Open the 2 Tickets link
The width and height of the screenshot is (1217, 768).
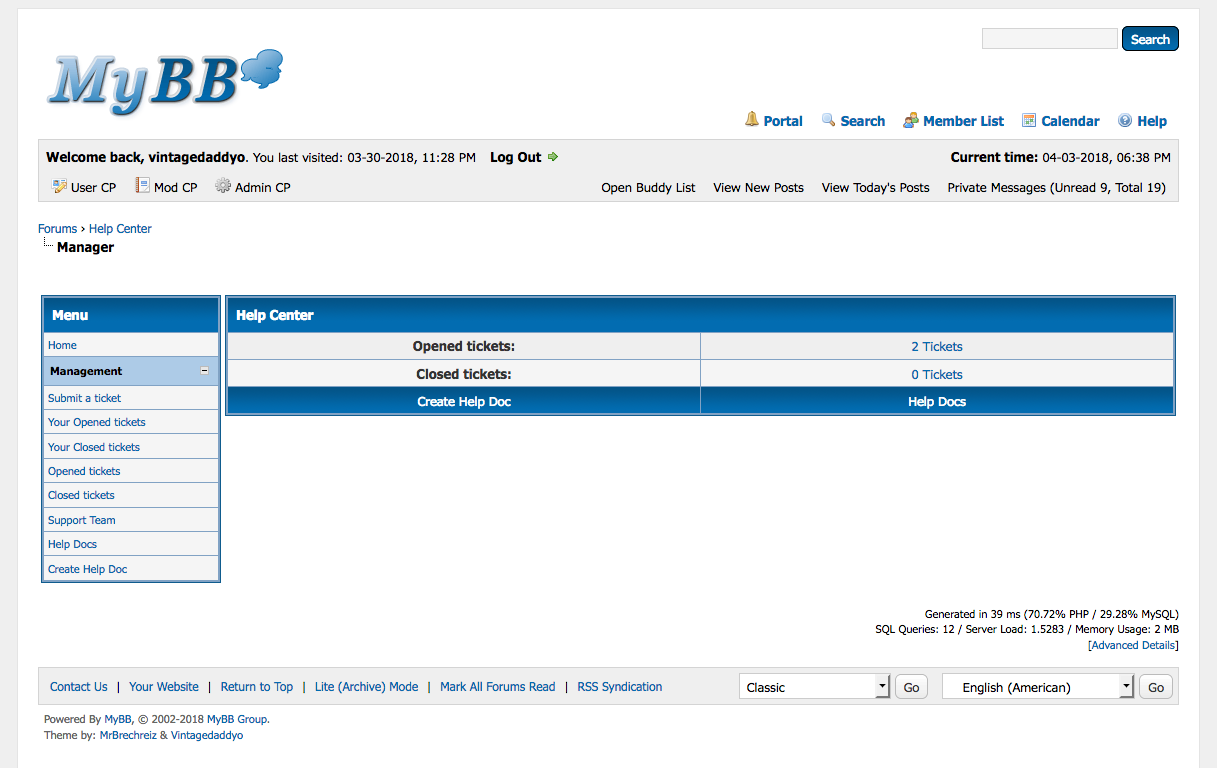click(x=937, y=347)
